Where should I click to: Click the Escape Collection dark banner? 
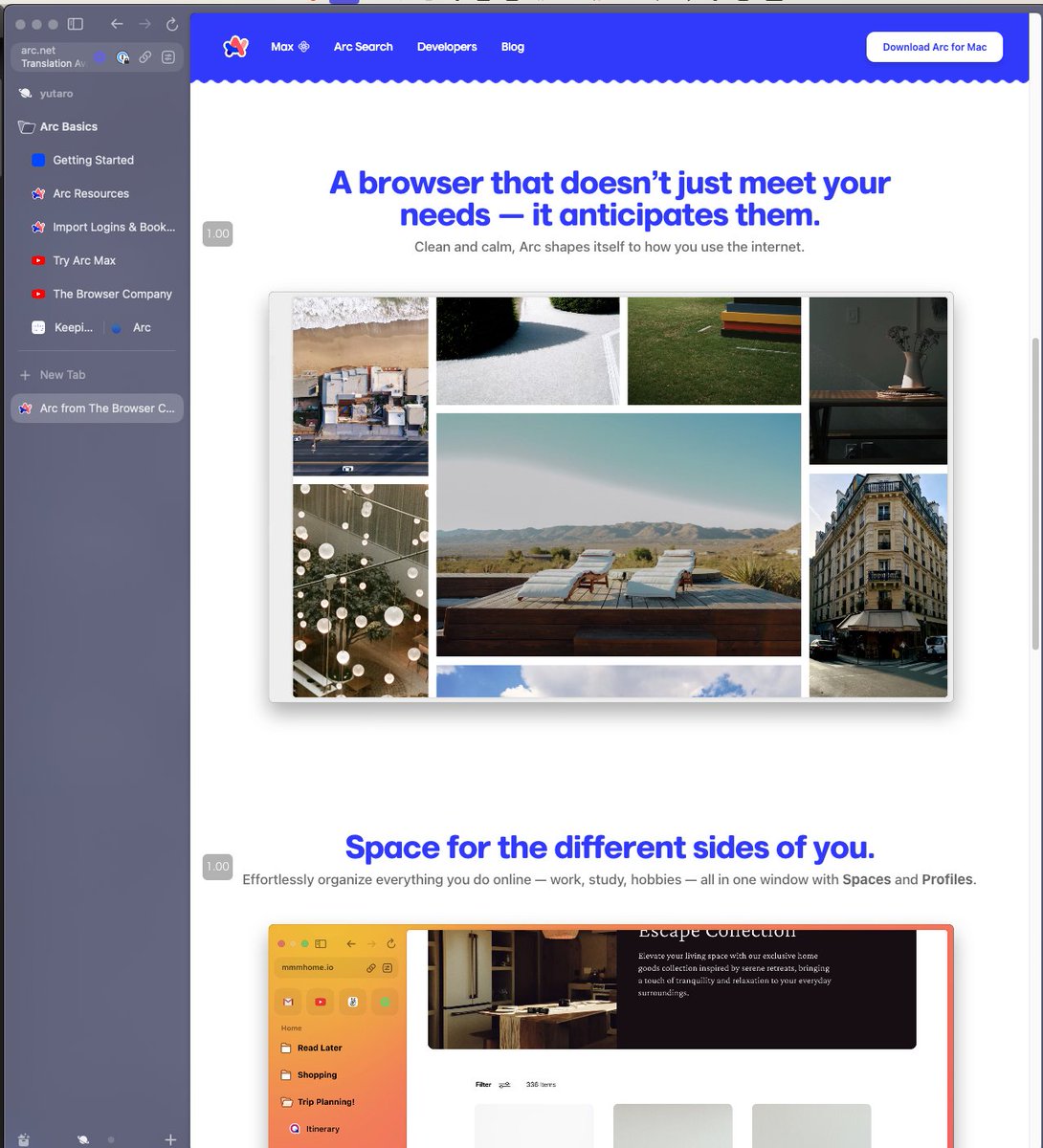point(672,989)
